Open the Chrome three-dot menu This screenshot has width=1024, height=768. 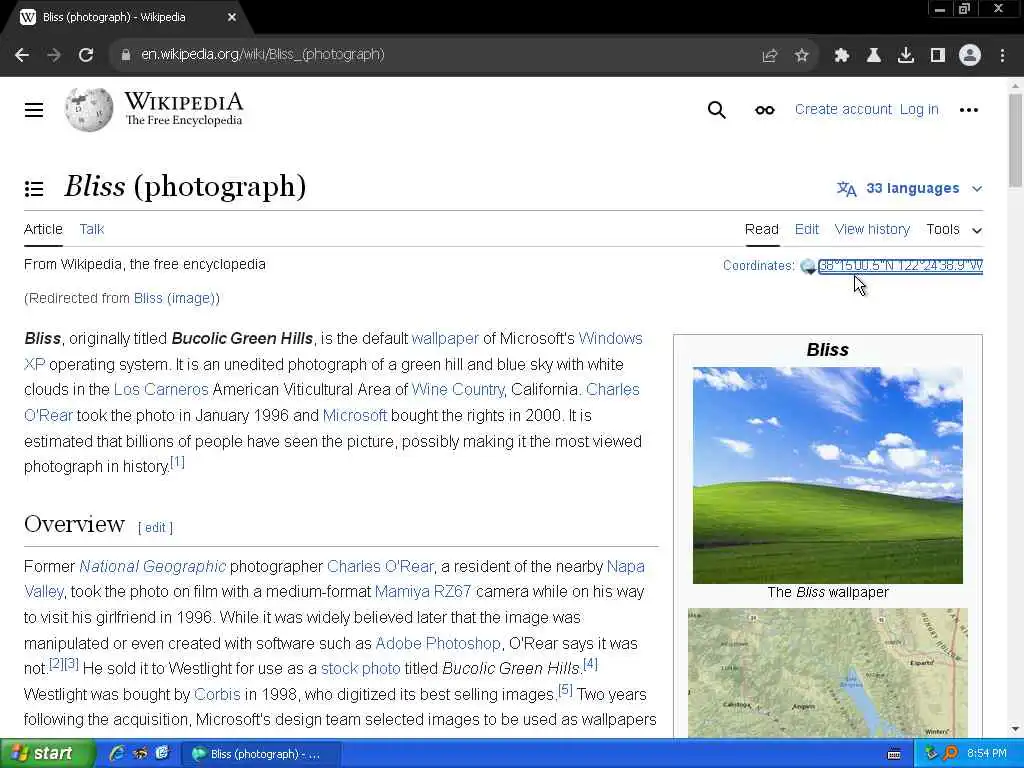(x=1002, y=56)
